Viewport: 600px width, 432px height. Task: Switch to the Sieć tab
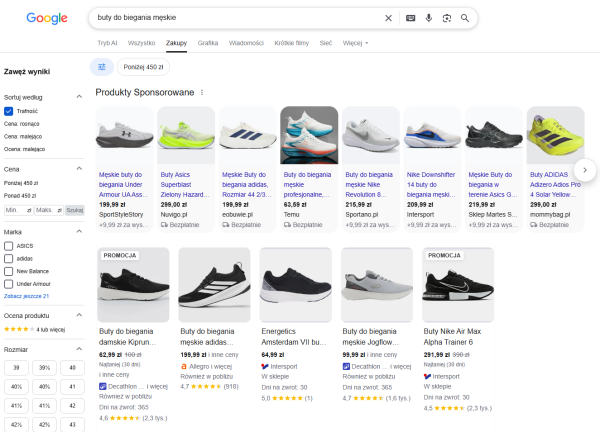pyautogui.click(x=326, y=43)
